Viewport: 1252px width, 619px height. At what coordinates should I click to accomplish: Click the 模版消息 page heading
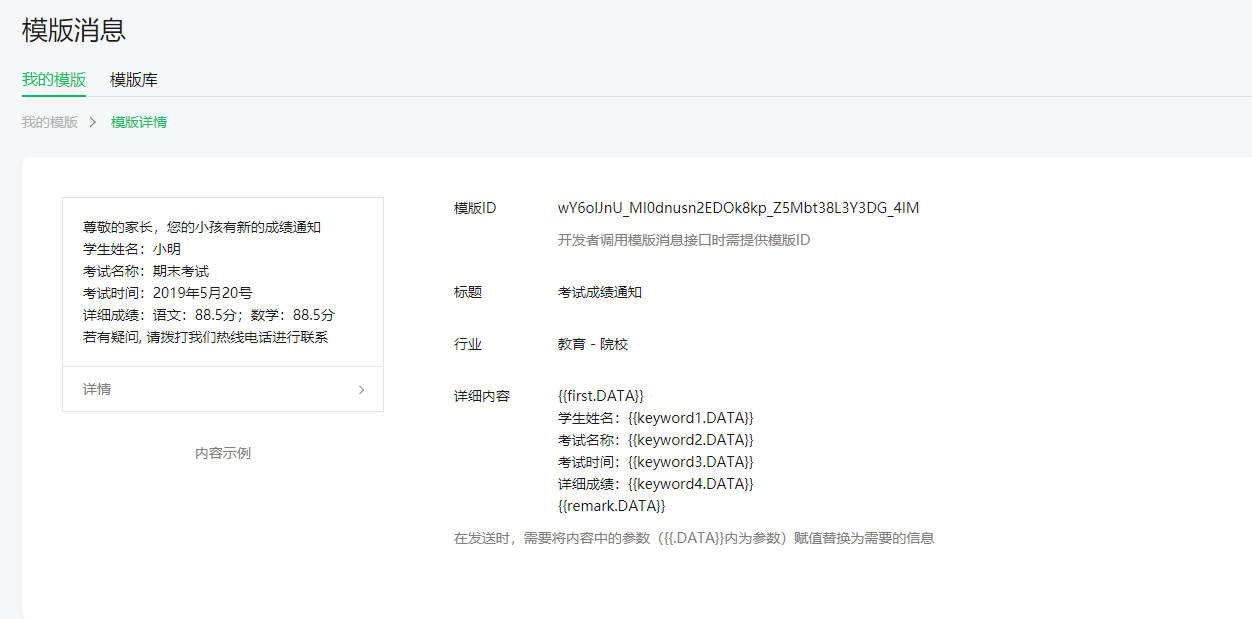click(74, 30)
